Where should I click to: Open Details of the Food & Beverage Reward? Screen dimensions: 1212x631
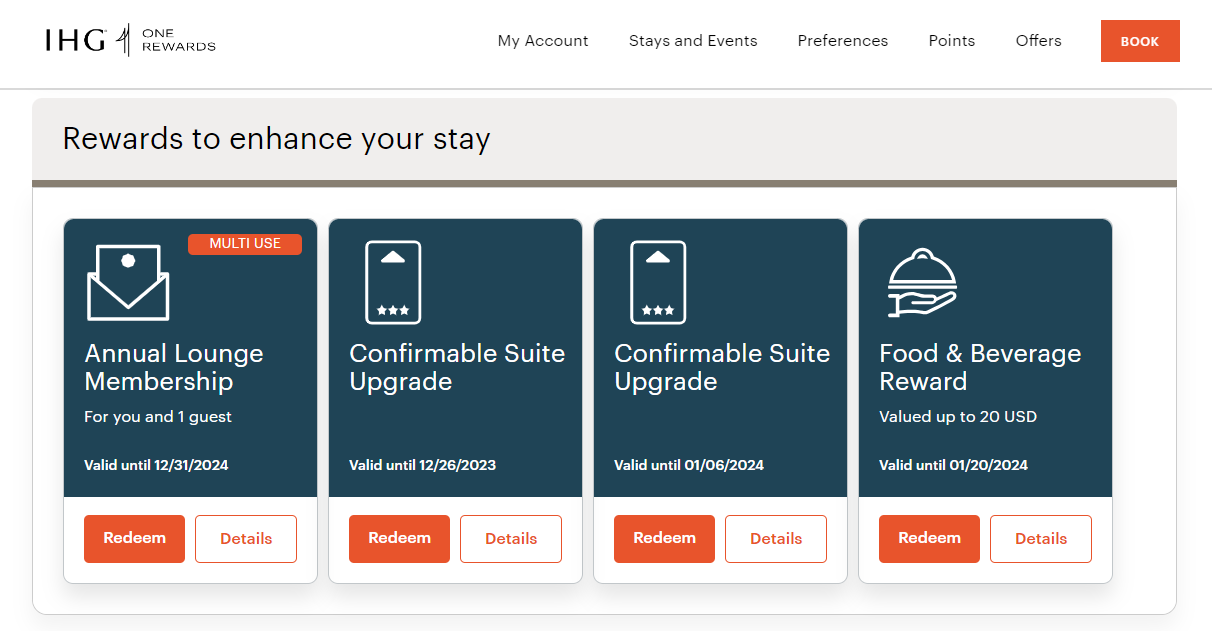[1041, 538]
